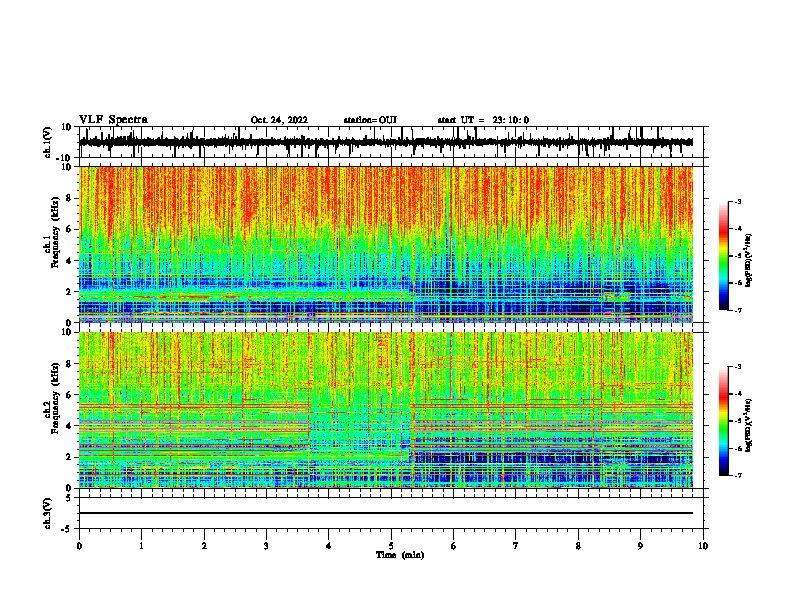This screenshot has height=612, width=792.
Task: Click the ch.2 spectrogram panel
Action: tap(386, 410)
